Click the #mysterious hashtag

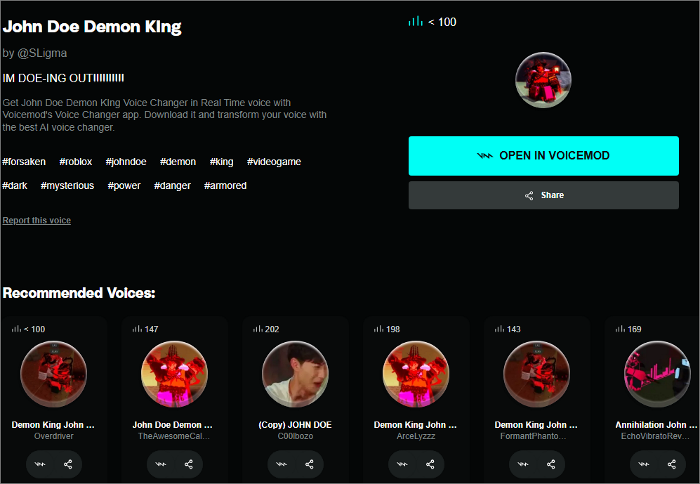click(67, 186)
